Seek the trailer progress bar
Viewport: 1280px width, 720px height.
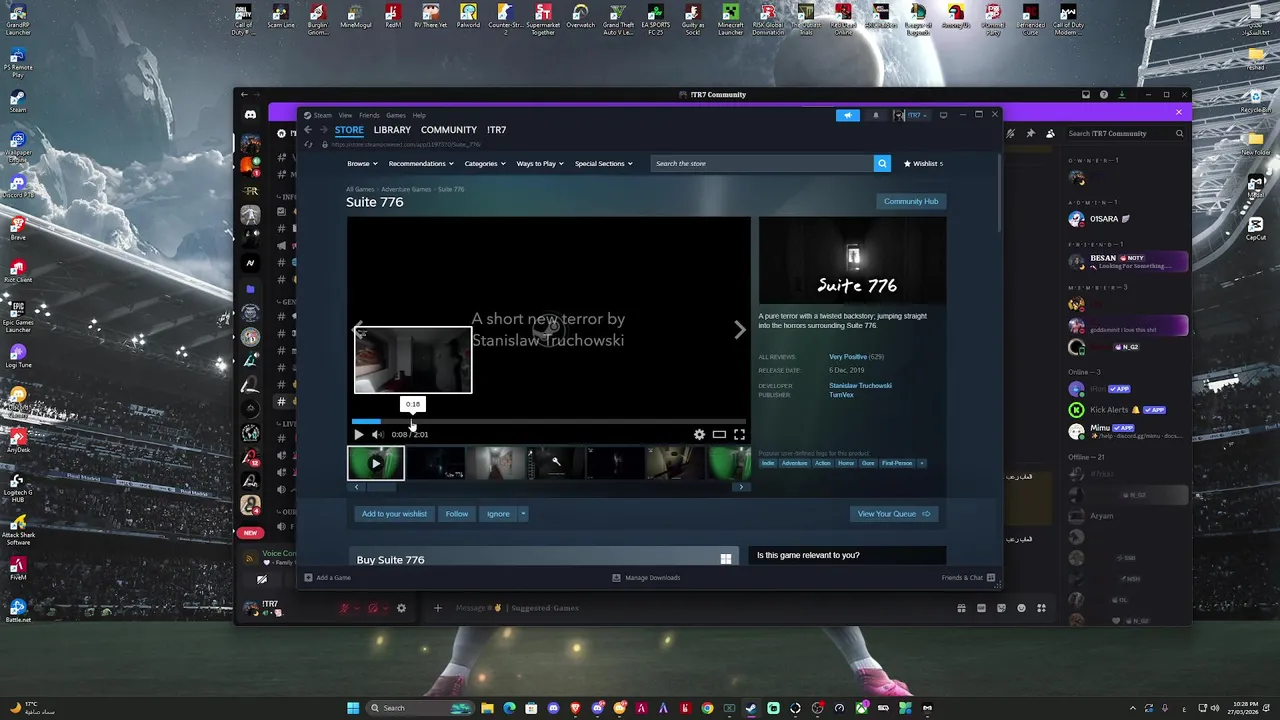[548, 421]
